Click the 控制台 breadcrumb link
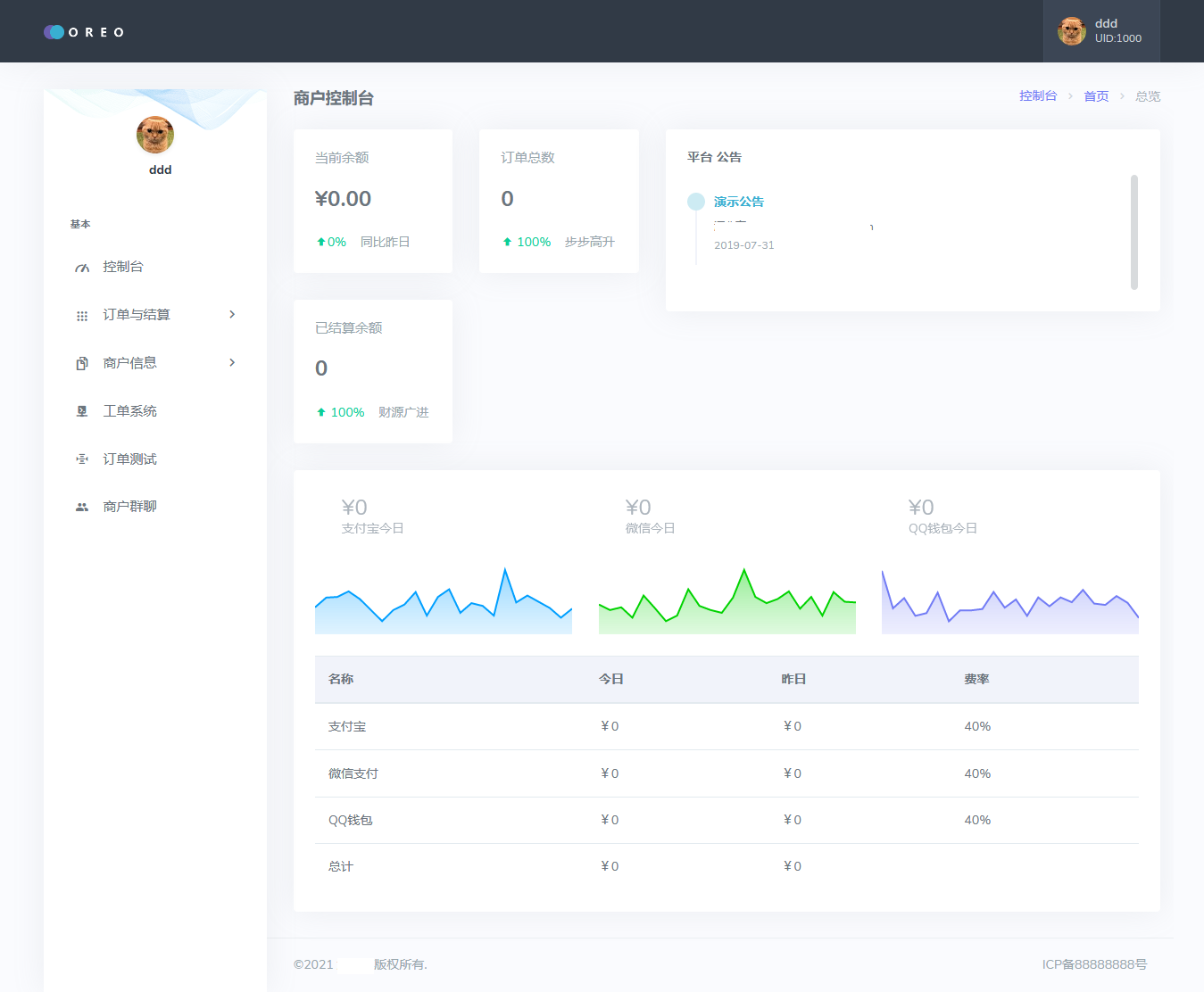The width and height of the screenshot is (1204, 992). click(1038, 96)
